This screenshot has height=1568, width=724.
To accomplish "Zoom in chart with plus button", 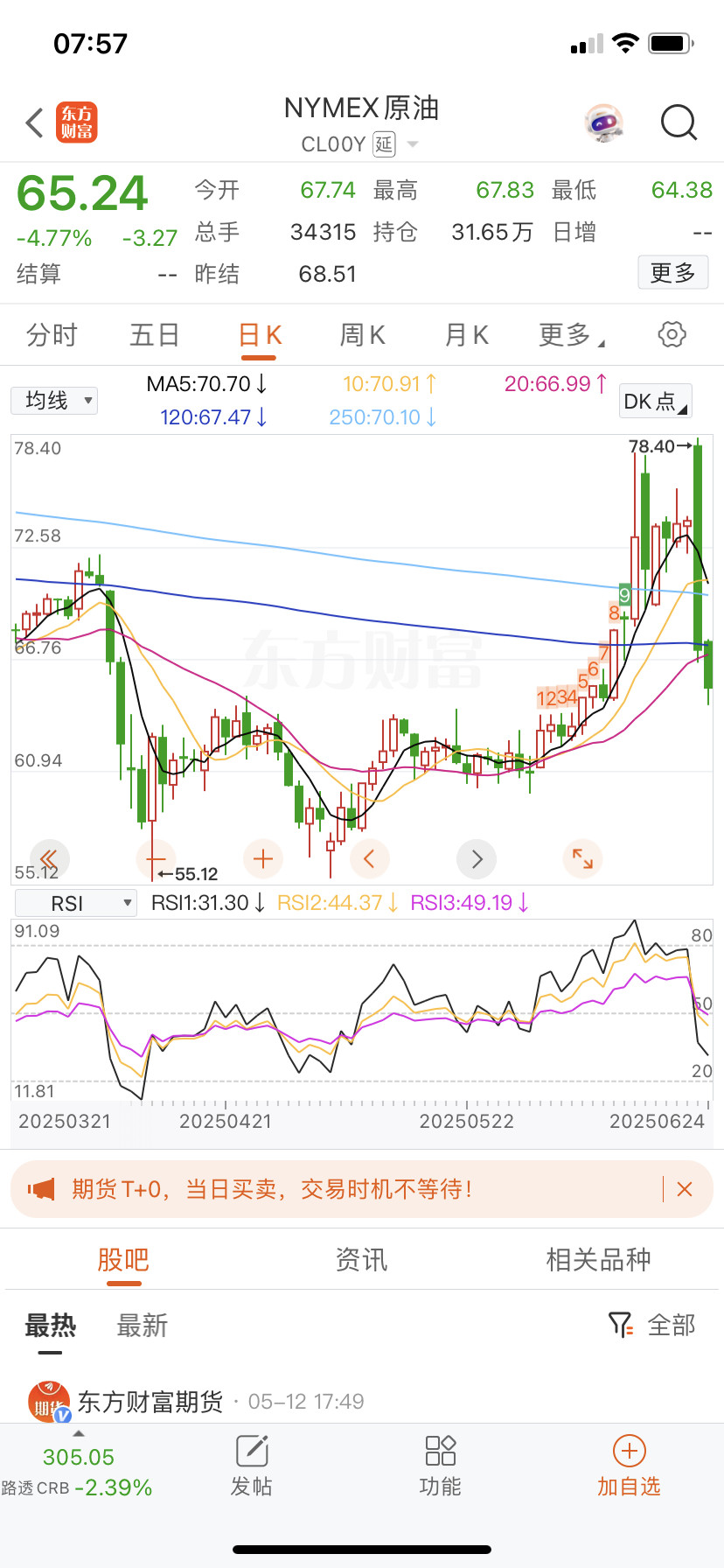I will tap(263, 858).
